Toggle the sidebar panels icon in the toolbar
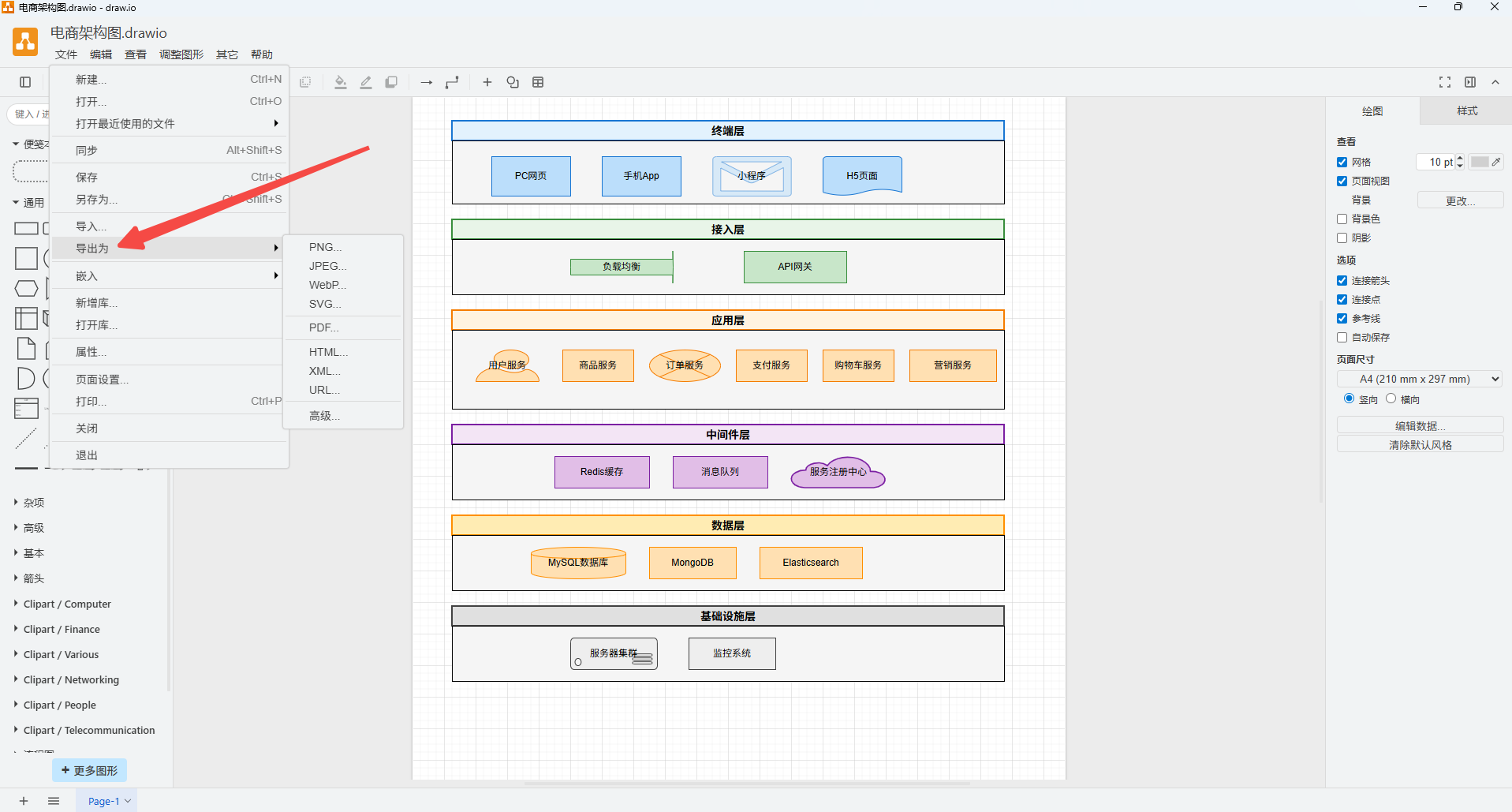This screenshot has width=1512, height=812. 25,82
